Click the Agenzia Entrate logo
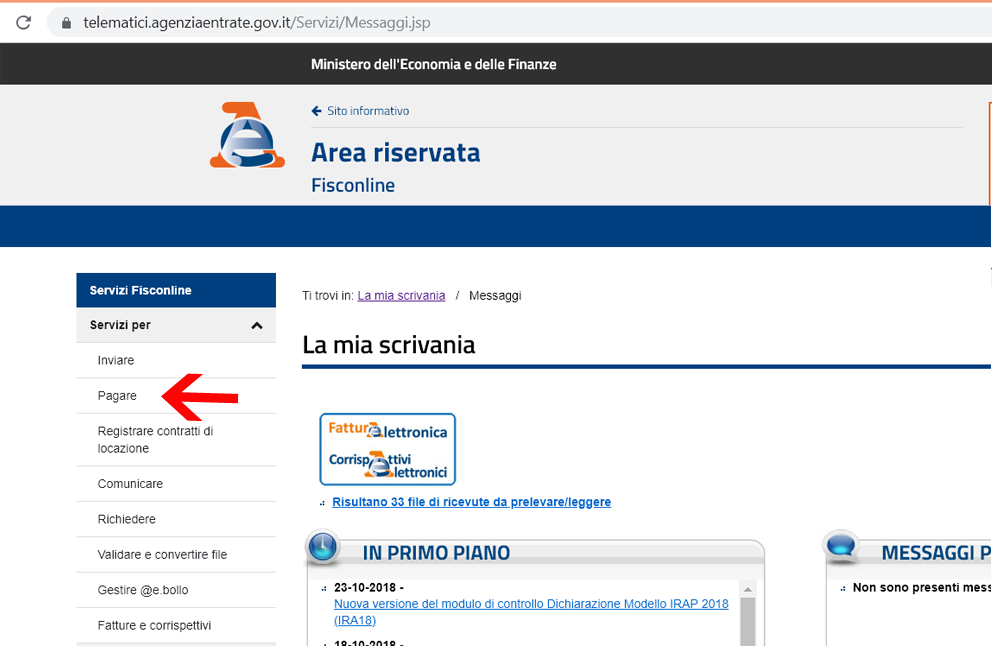The height and width of the screenshot is (646, 992). click(247, 135)
